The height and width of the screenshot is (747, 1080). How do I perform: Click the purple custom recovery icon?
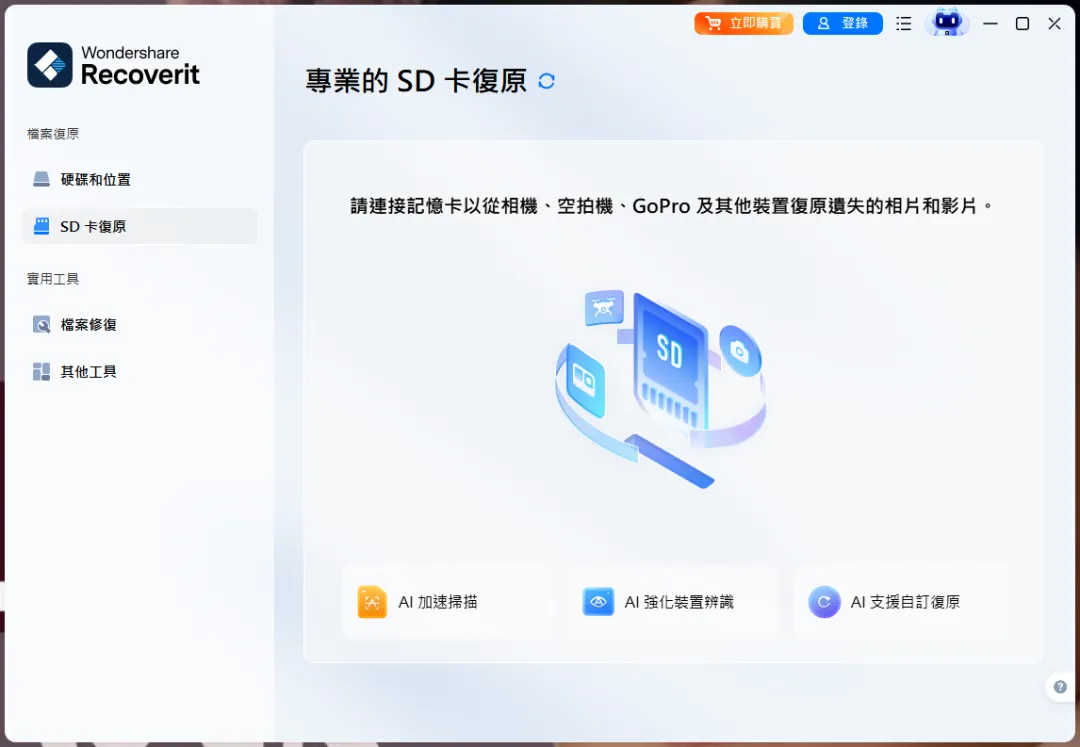tap(824, 602)
